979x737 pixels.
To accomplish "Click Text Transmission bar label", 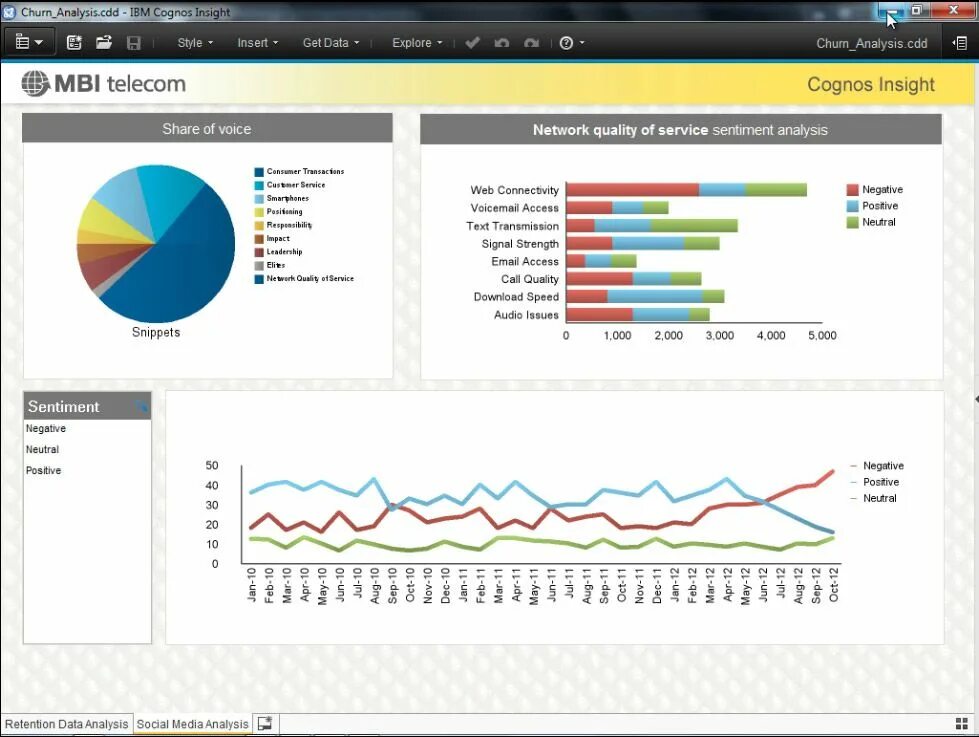I will coord(512,226).
